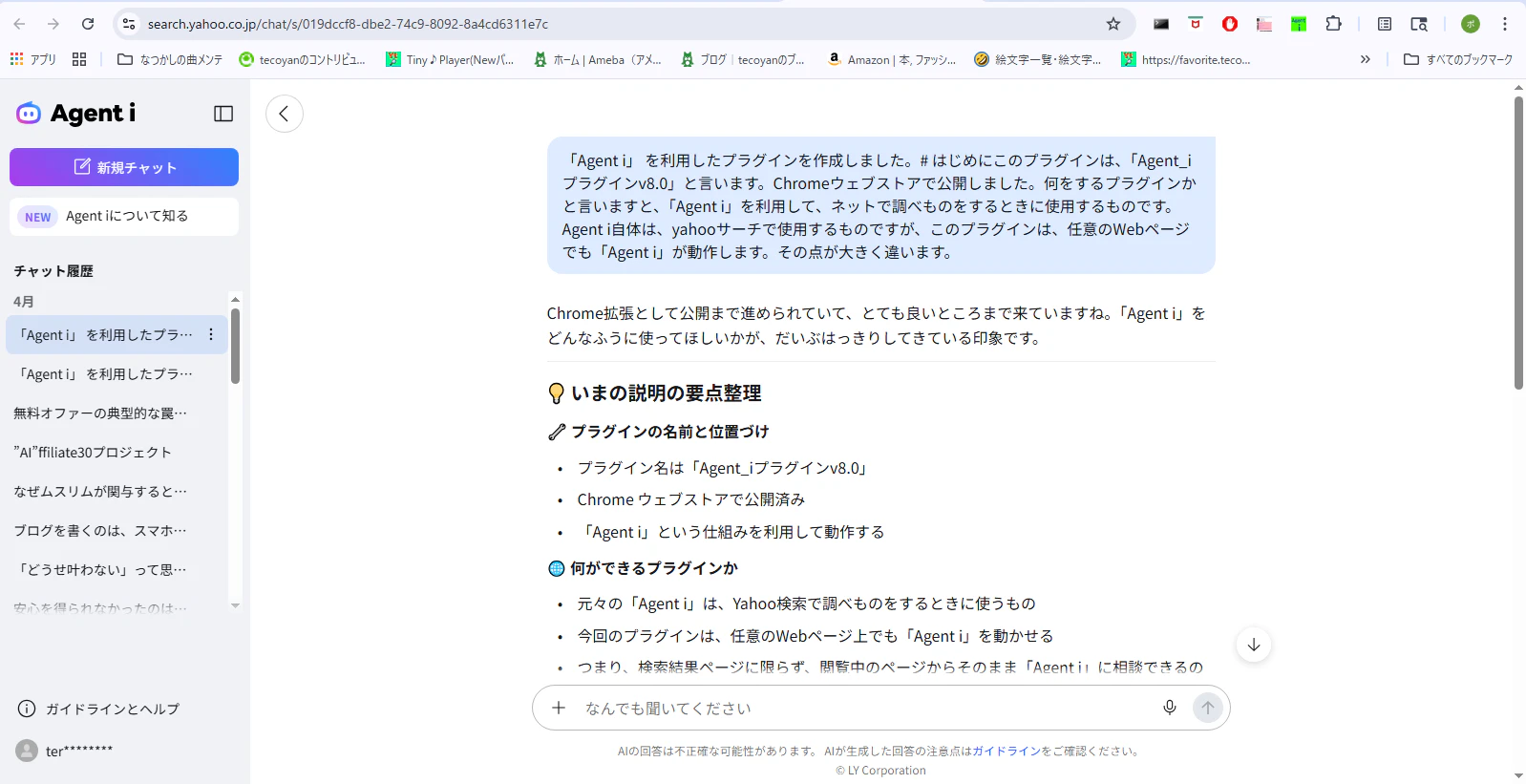Open the pink window extension icon
1526x784 pixels.
click(x=1264, y=24)
